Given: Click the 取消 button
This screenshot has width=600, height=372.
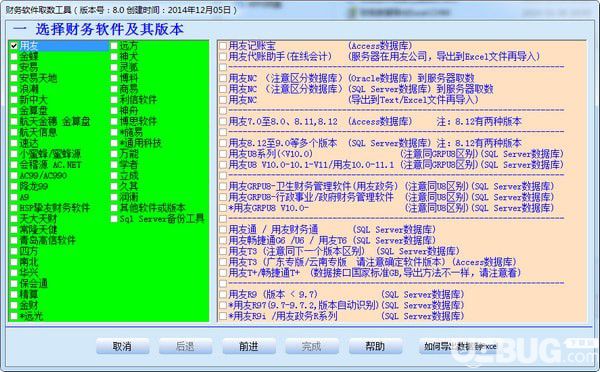Looking at the screenshot, I should [x=122, y=346].
